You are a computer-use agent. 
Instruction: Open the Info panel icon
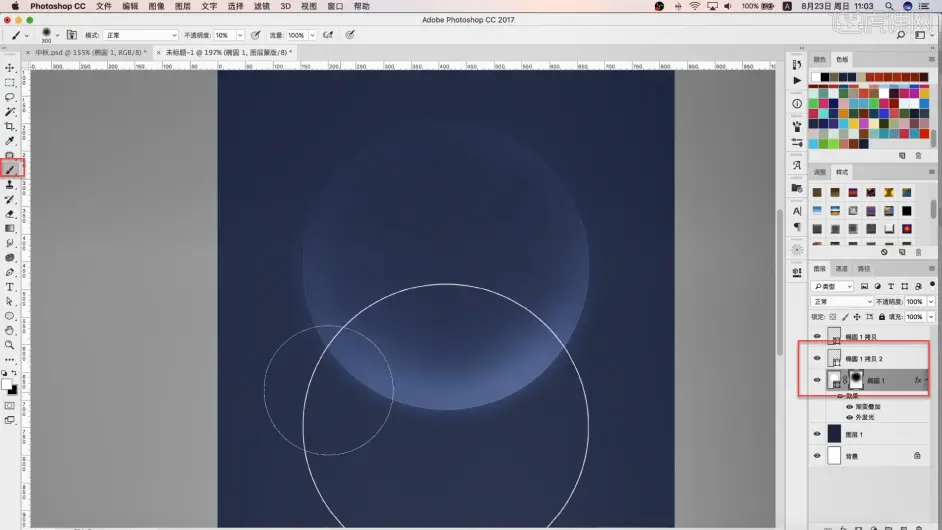(x=797, y=103)
